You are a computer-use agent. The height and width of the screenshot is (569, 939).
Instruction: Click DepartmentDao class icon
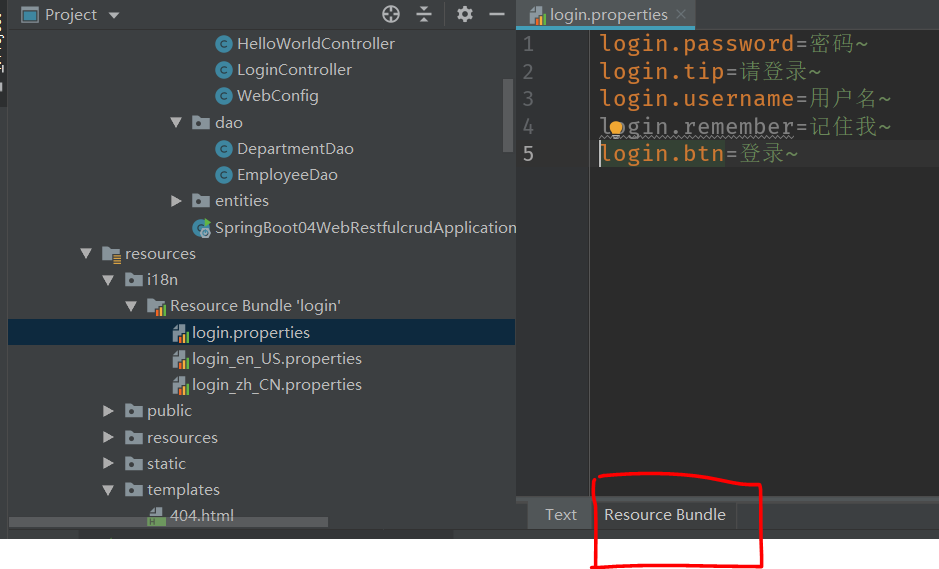(223, 149)
